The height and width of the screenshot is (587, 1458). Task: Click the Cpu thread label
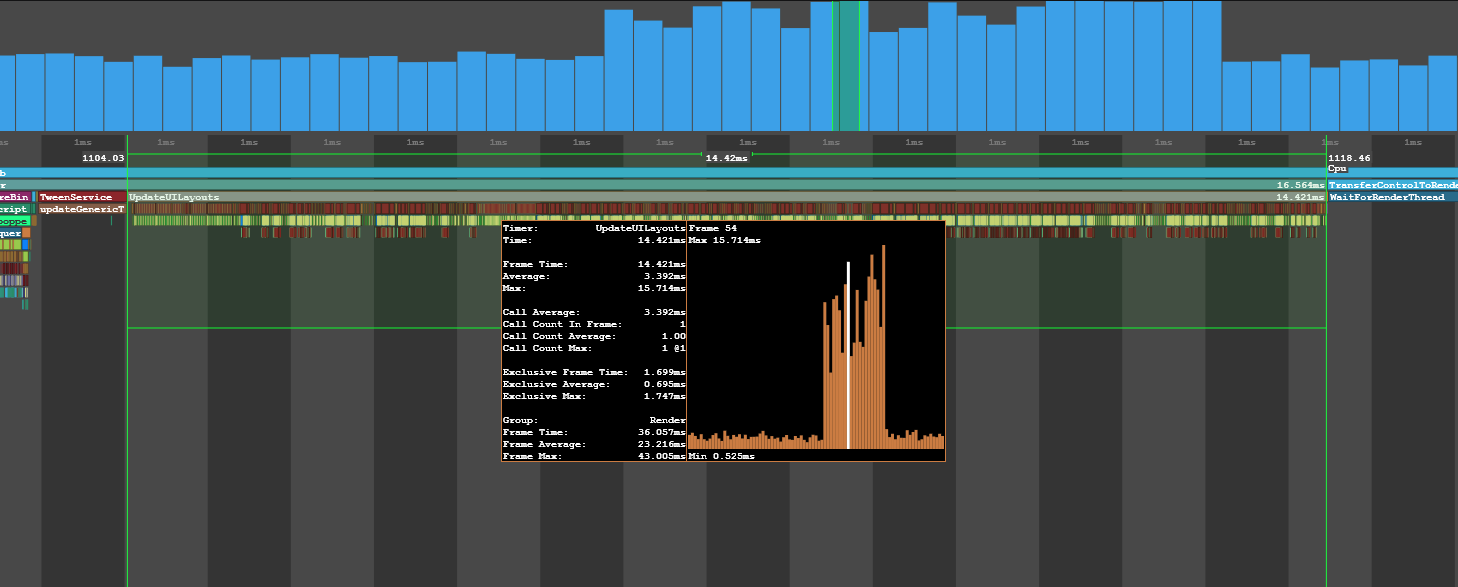click(1337, 169)
